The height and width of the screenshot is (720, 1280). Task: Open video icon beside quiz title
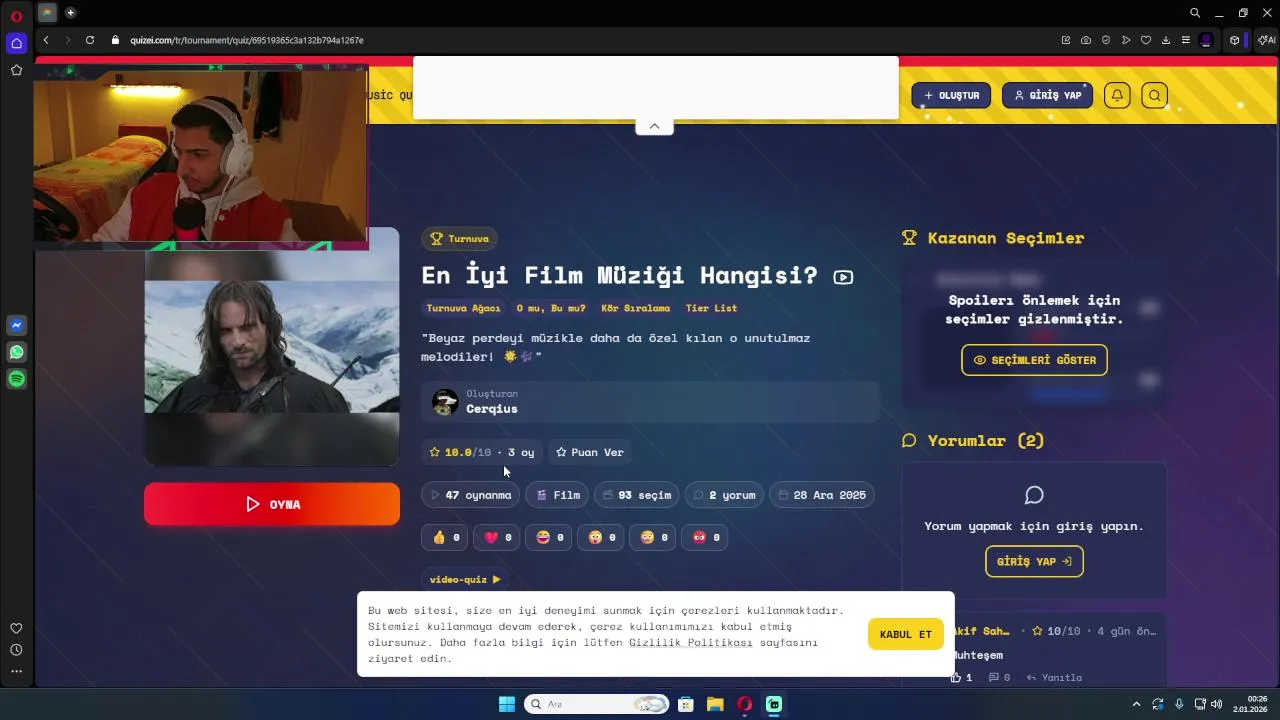click(843, 277)
